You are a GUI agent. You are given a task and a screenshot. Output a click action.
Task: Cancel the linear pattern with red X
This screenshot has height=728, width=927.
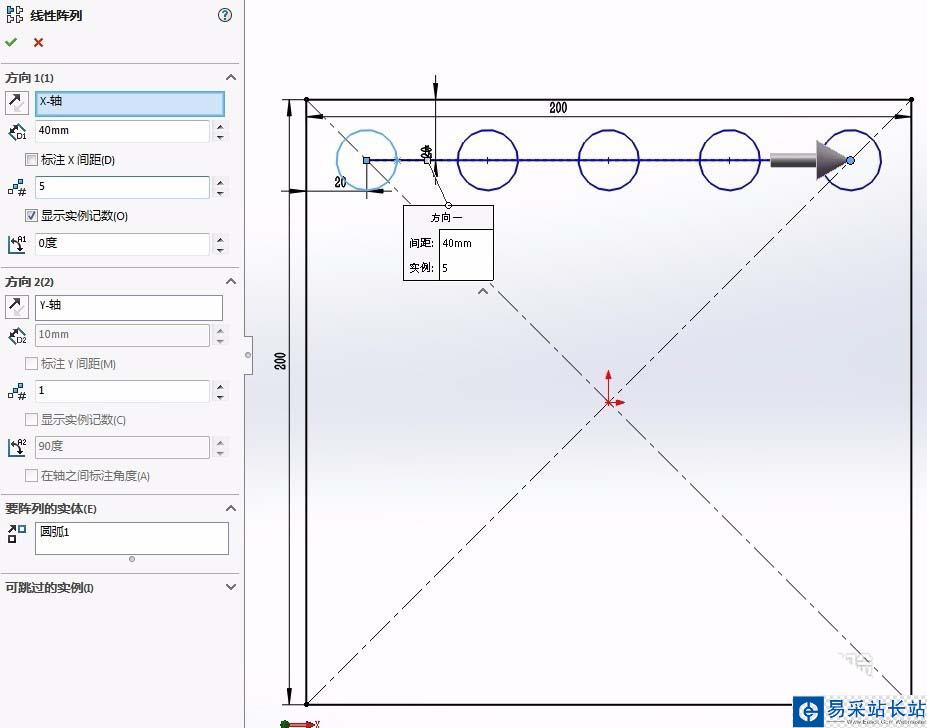coord(38,43)
